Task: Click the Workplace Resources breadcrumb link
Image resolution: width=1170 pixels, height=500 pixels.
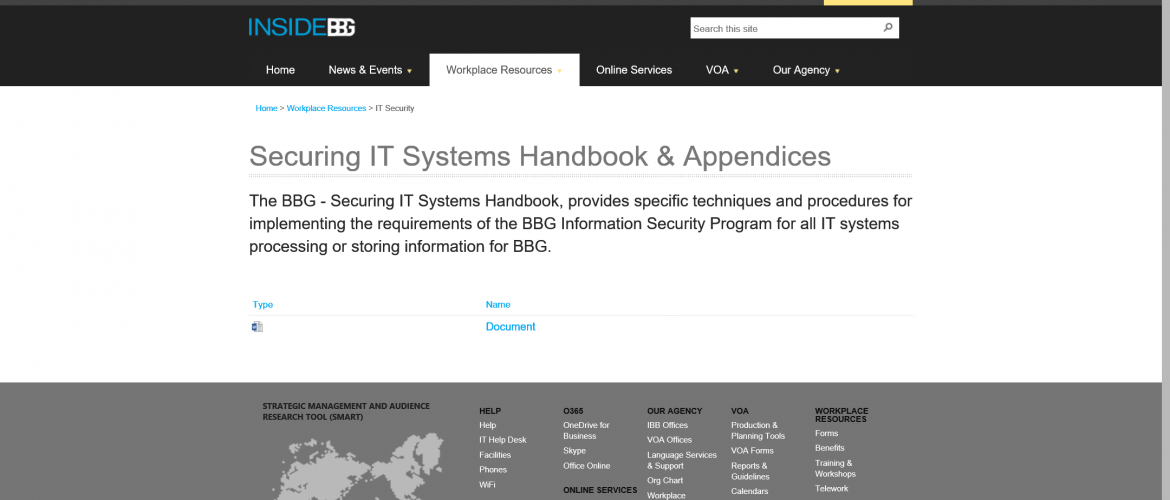Action: pos(326,108)
